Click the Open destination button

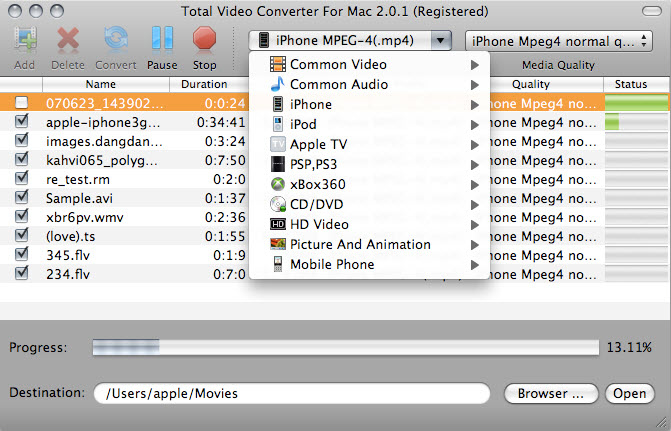click(629, 393)
